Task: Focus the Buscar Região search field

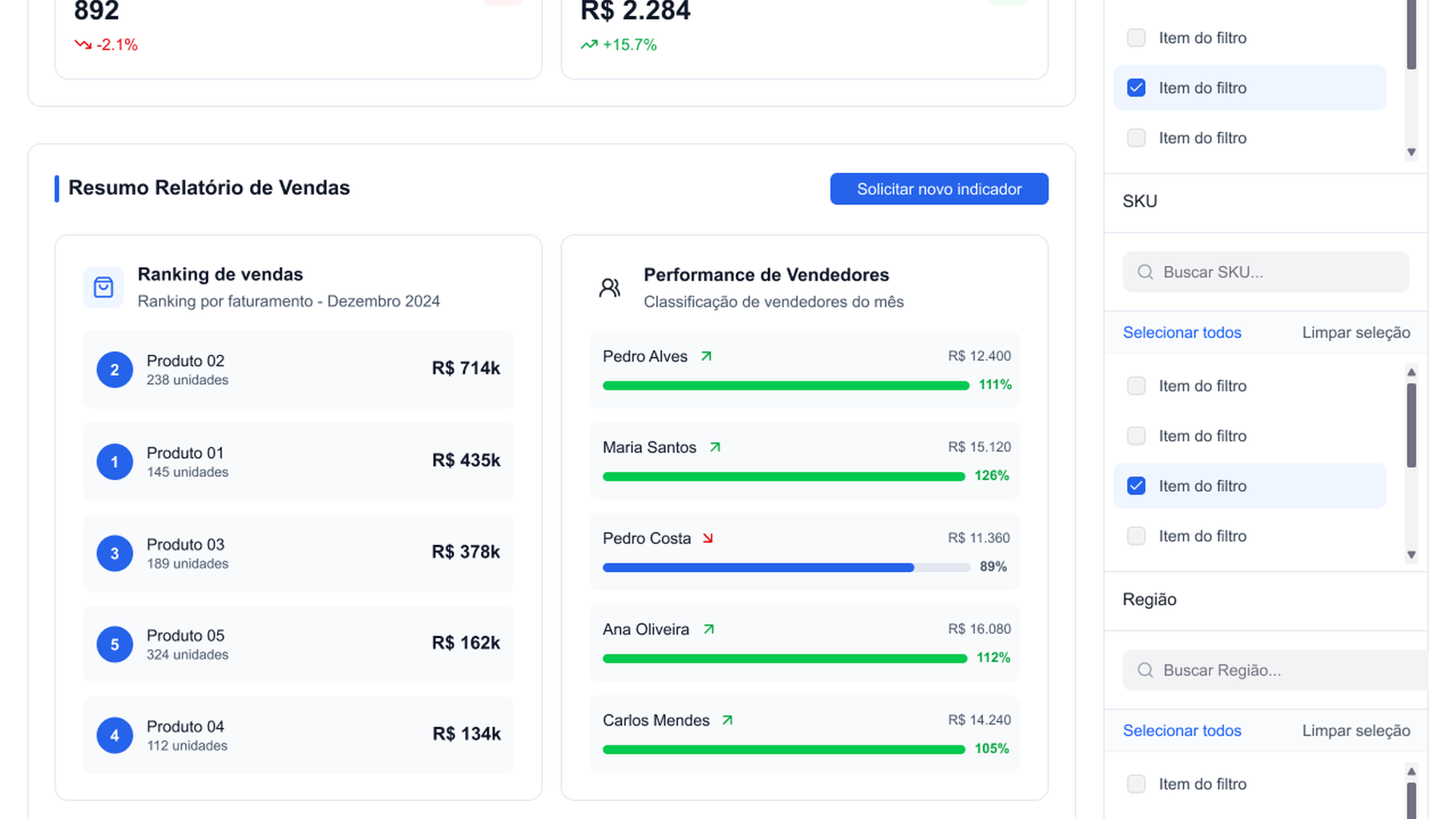Action: coord(1275,670)
